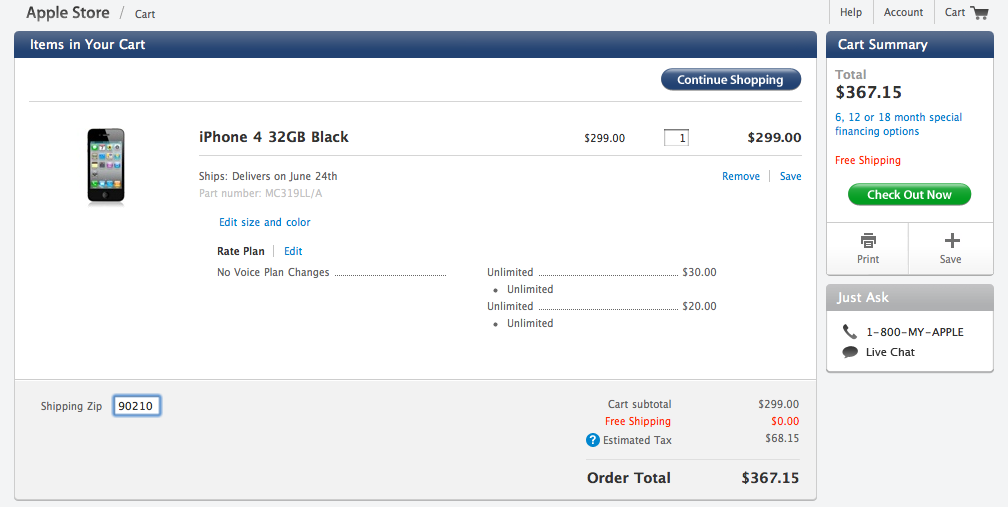Click the printer icon in Cart Summary
1008x507 pixels.
click(x=868, y=241)
